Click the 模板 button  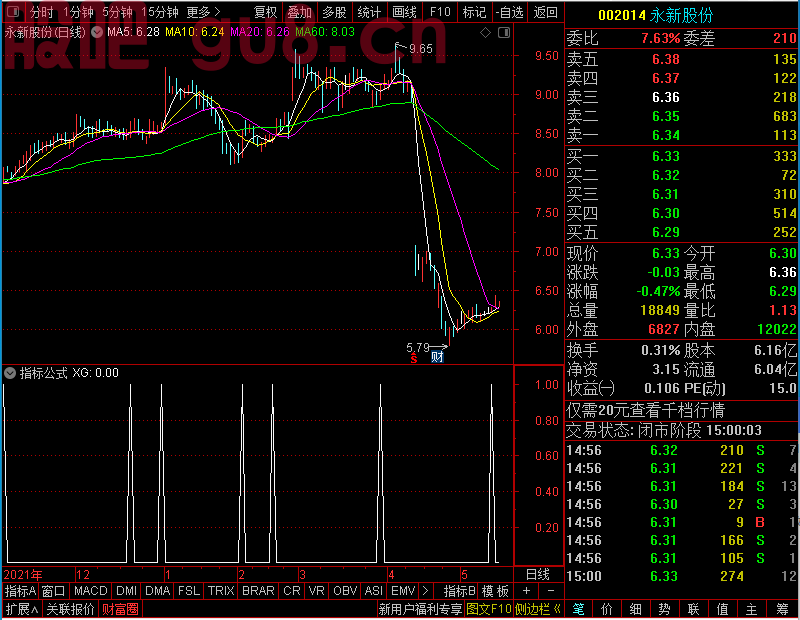tap(495, 591)
